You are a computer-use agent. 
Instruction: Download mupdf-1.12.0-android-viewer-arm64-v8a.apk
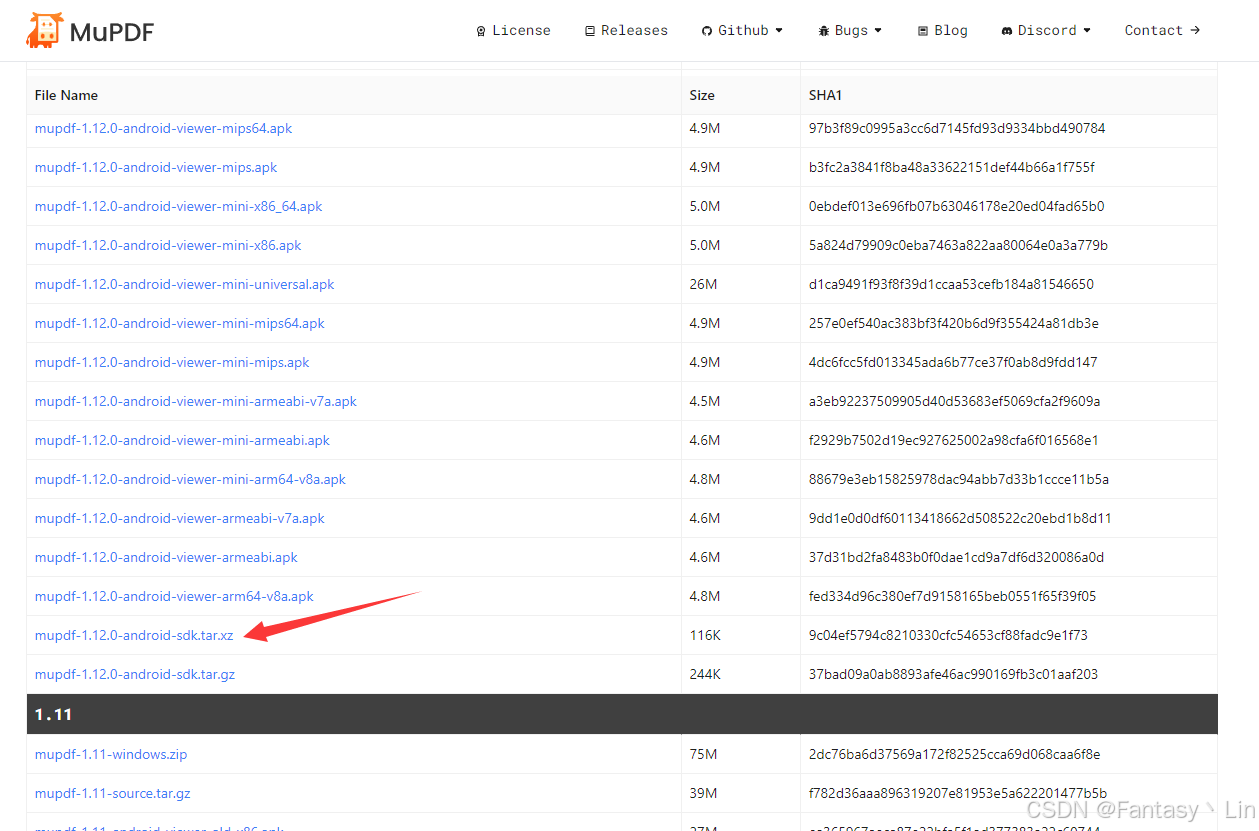coord(174,596)
